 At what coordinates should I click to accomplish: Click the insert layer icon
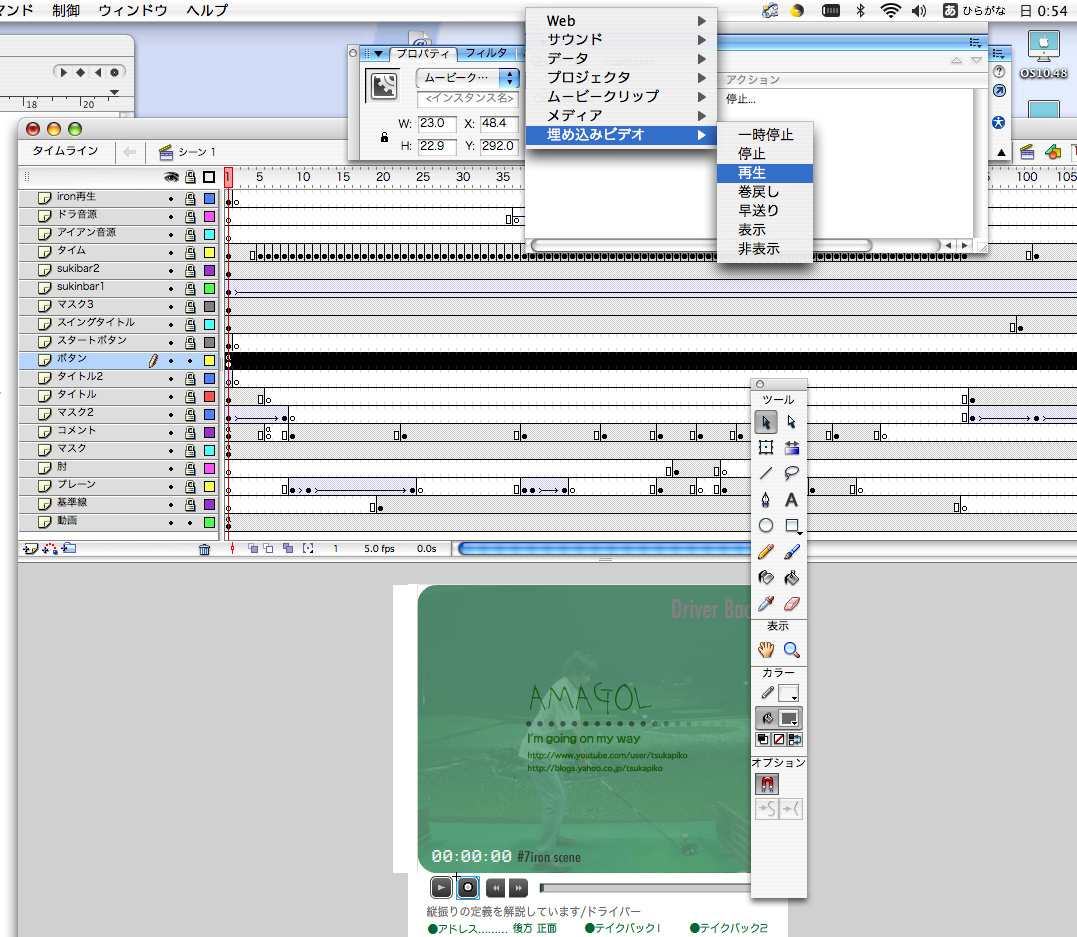(30, 549)
